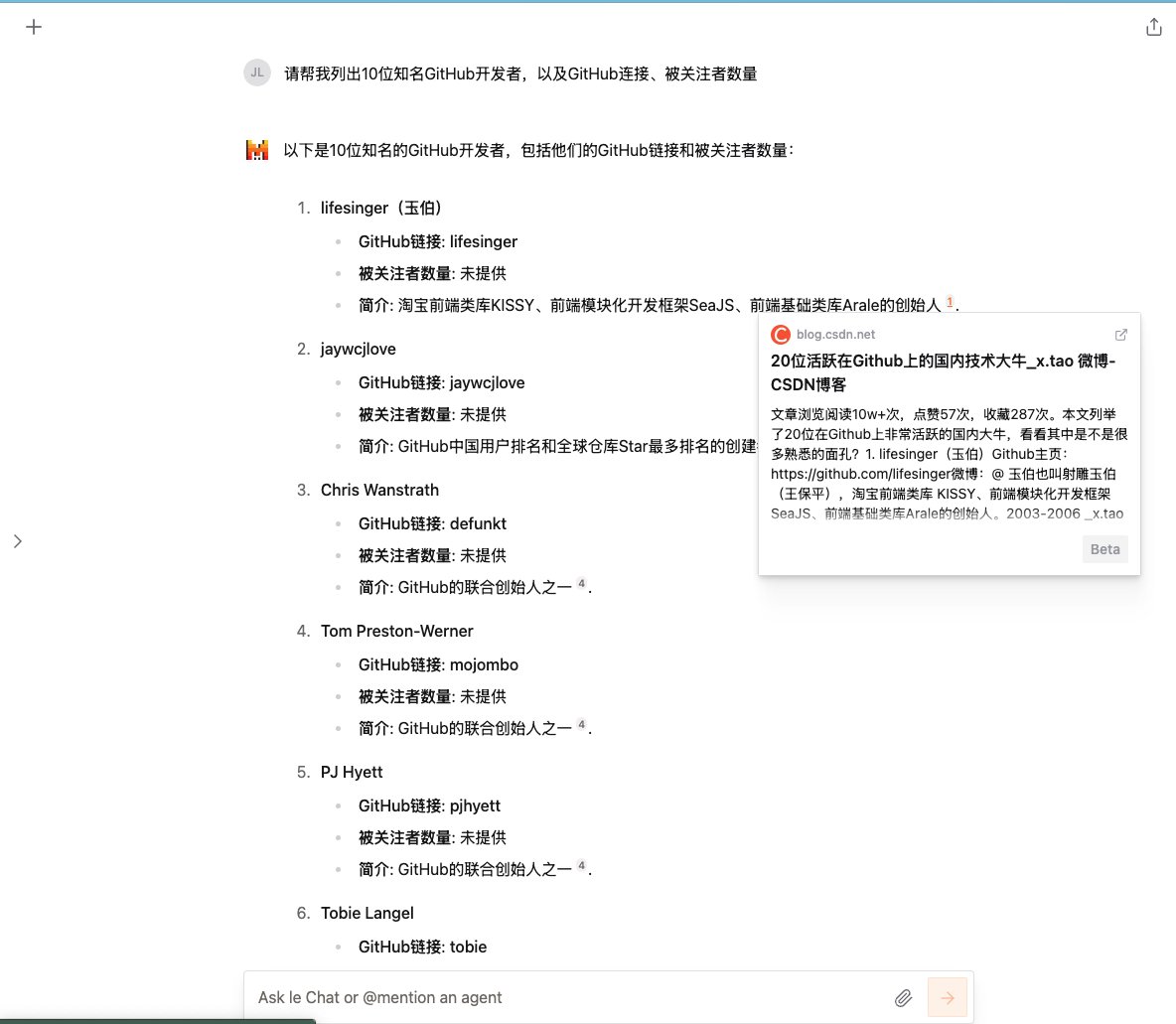Click the source snippet text in popup
This screenshot has width=1176, height=1024.
click(949, 464)
